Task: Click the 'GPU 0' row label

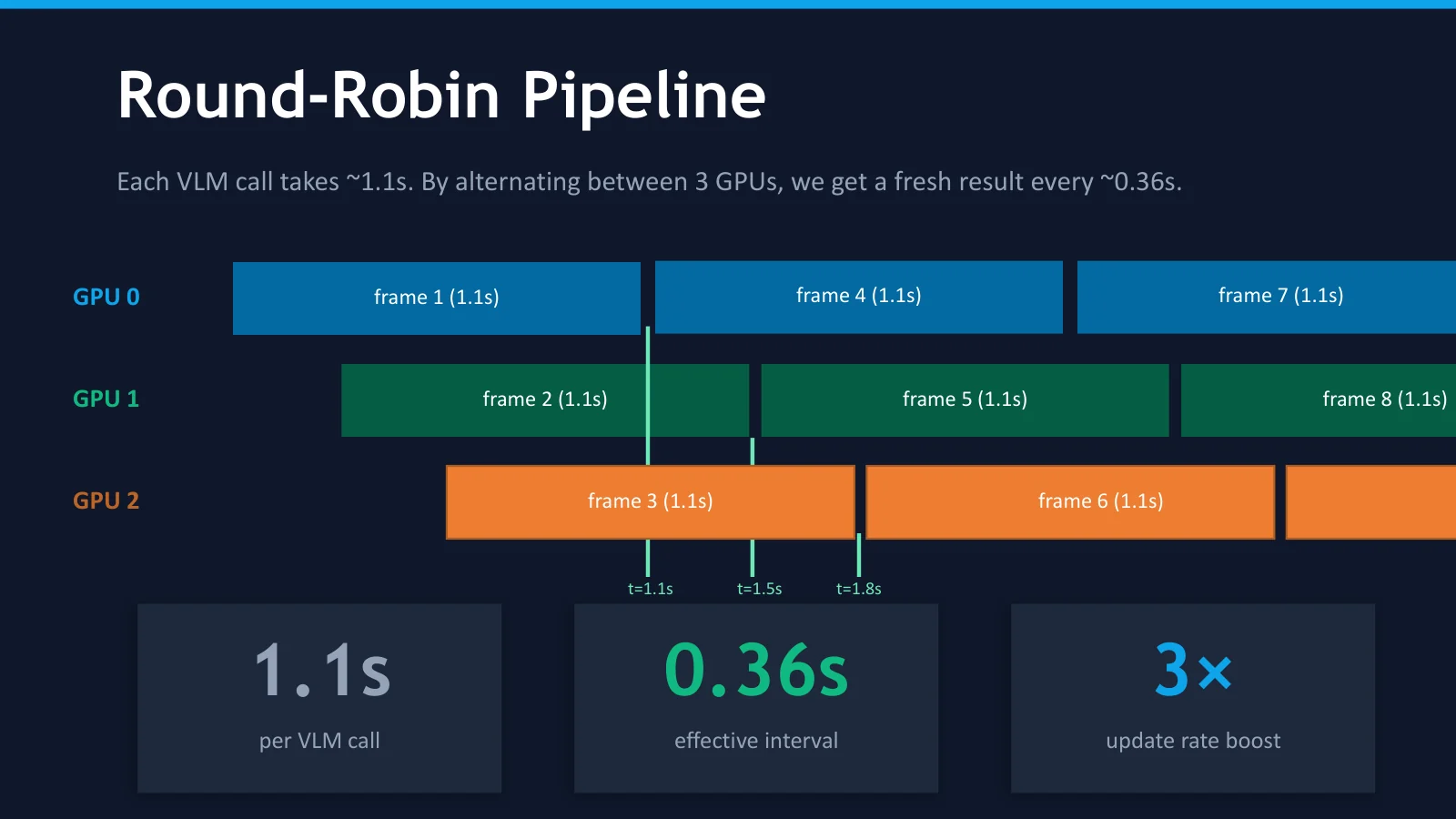Action: 106,297
